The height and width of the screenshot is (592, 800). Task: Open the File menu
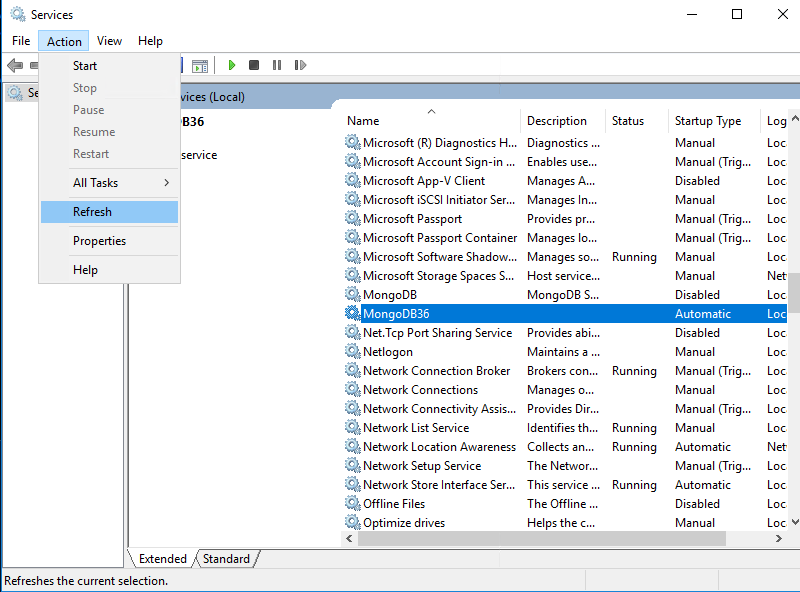pyautogui.click(x=21, y=41)
